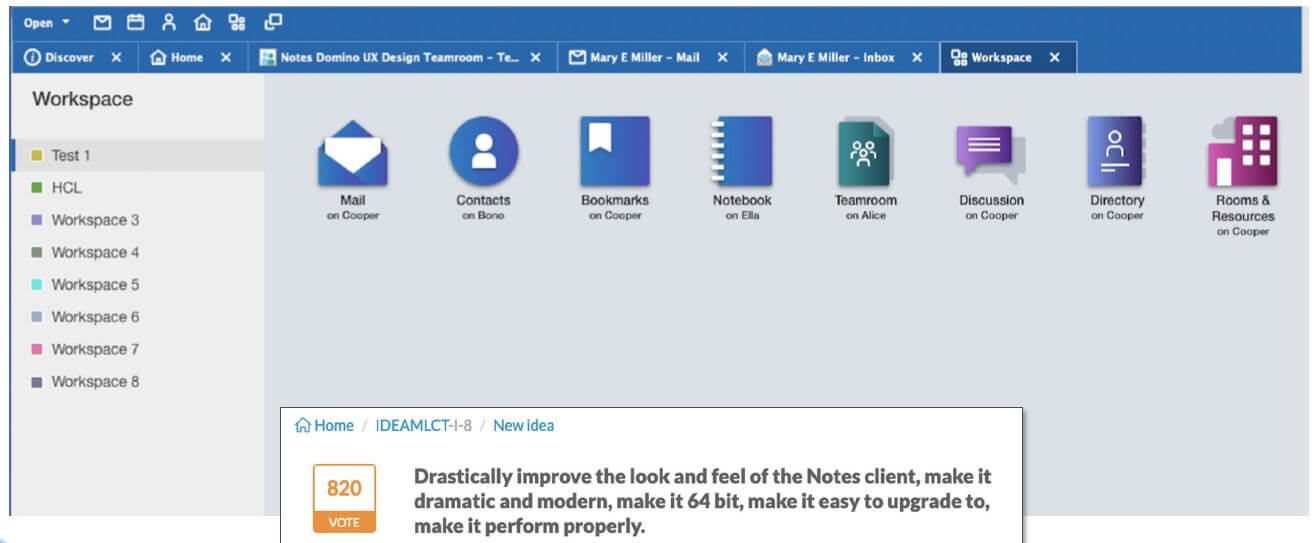Click the overlapping windows toolbar icon

pos(273,22)
